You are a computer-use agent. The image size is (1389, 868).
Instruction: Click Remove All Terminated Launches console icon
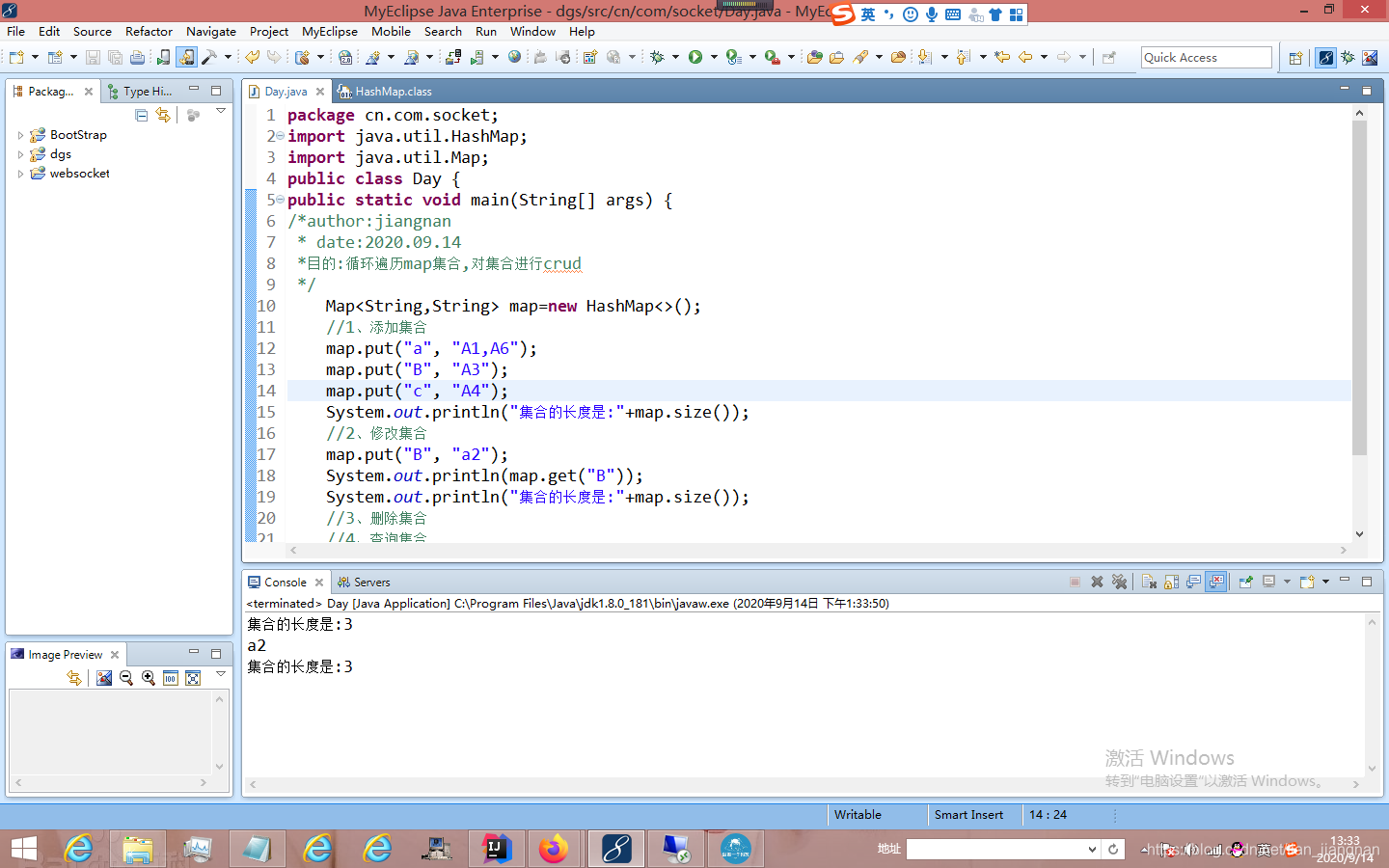click(1119, 582)
